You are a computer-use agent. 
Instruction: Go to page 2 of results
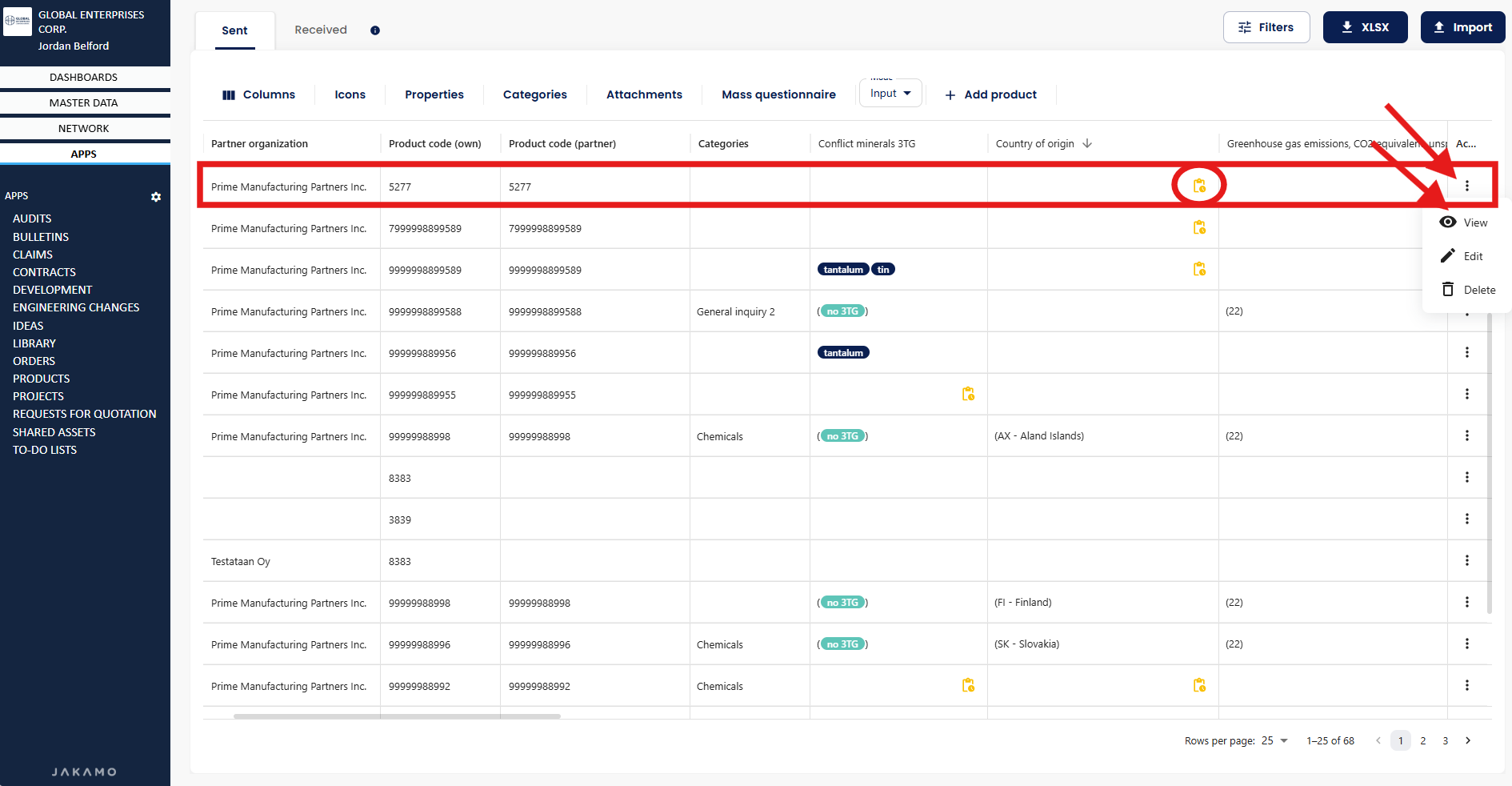(x=1422, y=740)
